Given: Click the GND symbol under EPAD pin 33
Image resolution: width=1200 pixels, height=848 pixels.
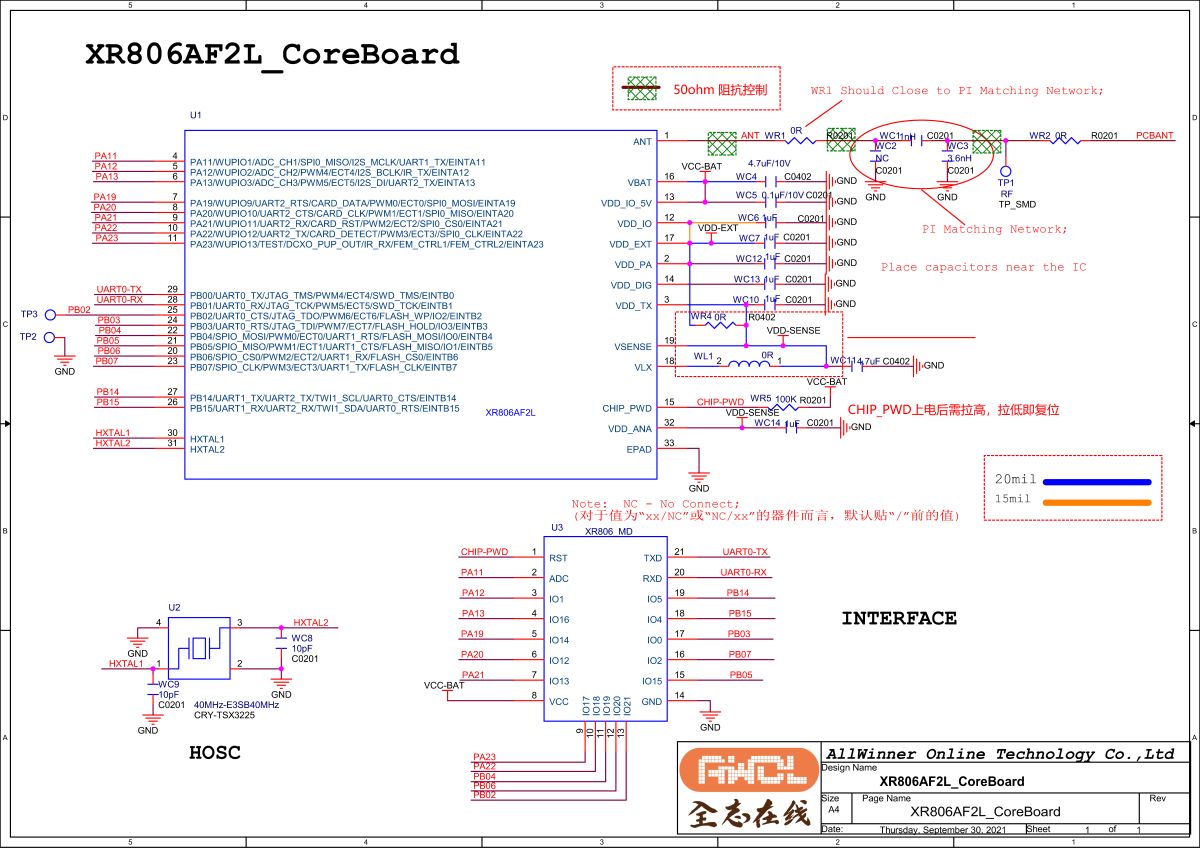Looking at the screenshot, I should click(698, 476).
